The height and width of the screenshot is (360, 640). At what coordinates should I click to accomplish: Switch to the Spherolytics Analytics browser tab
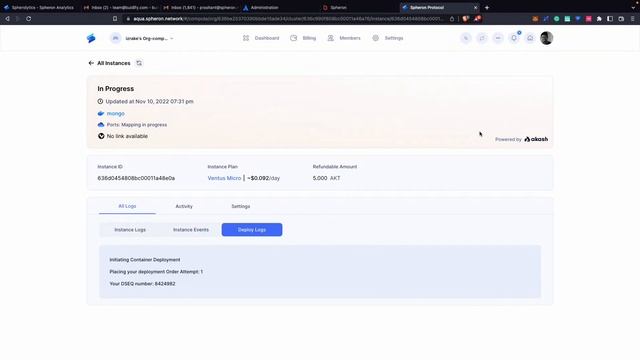pos(40,7)
